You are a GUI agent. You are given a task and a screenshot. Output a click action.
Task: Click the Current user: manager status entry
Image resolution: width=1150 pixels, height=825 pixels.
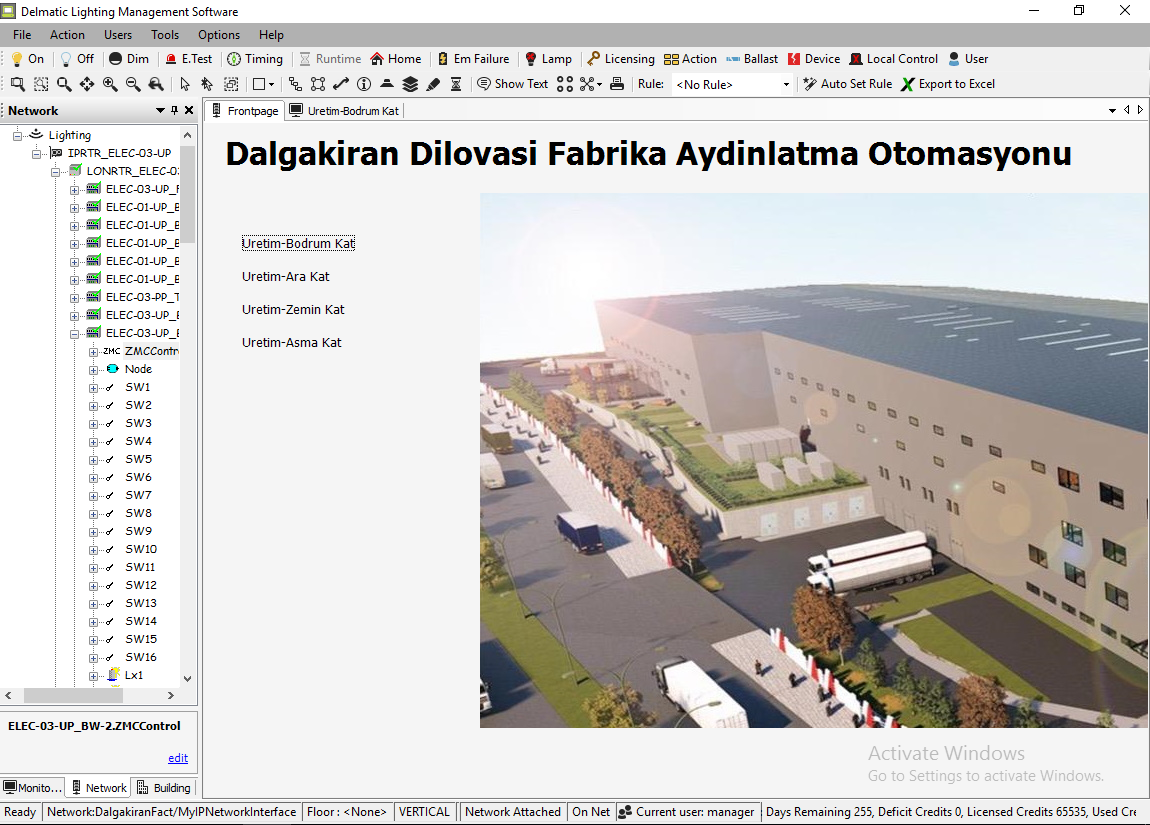(686, 812)
